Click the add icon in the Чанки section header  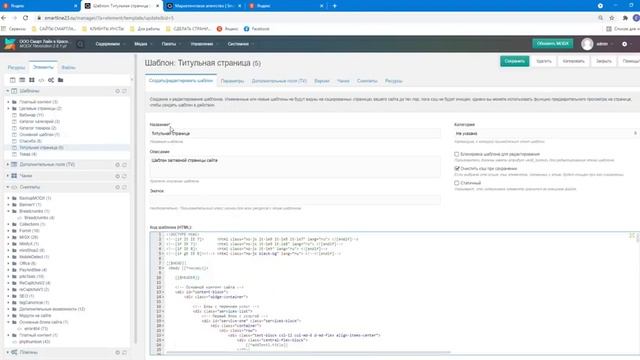tap(118, 176)
